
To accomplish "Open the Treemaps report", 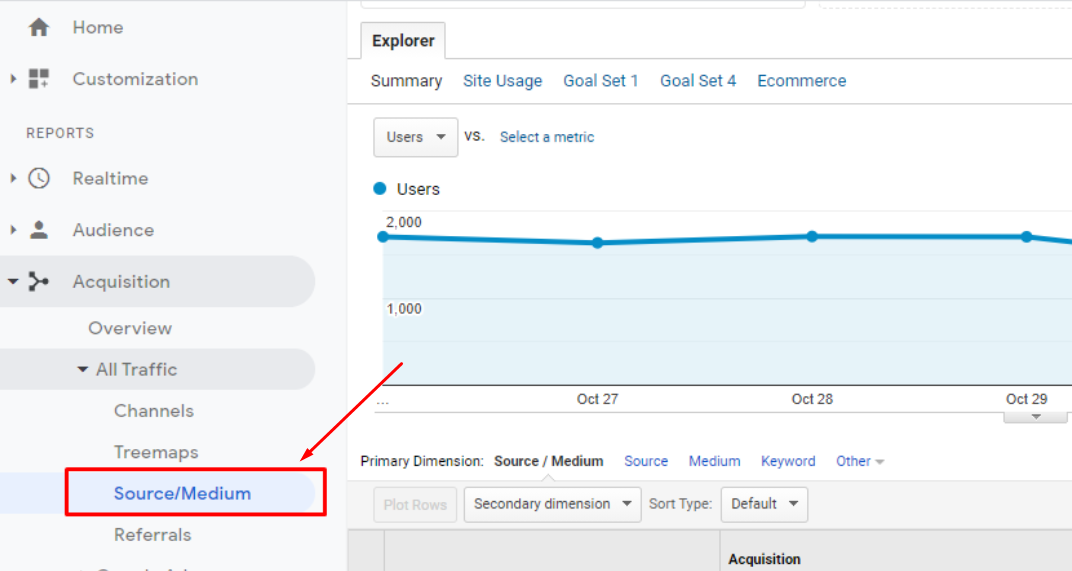I will click(x=156, y=452).
